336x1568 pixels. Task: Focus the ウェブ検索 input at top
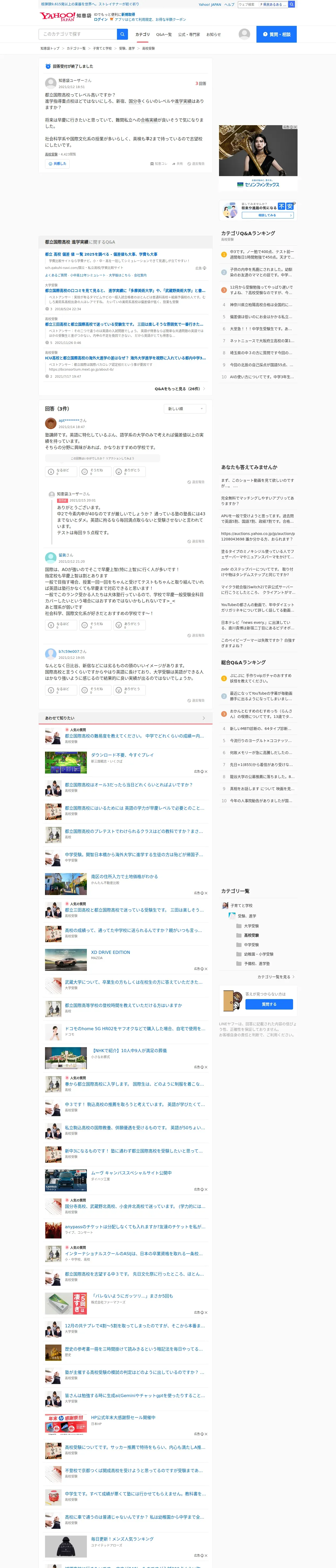(248, 4)
